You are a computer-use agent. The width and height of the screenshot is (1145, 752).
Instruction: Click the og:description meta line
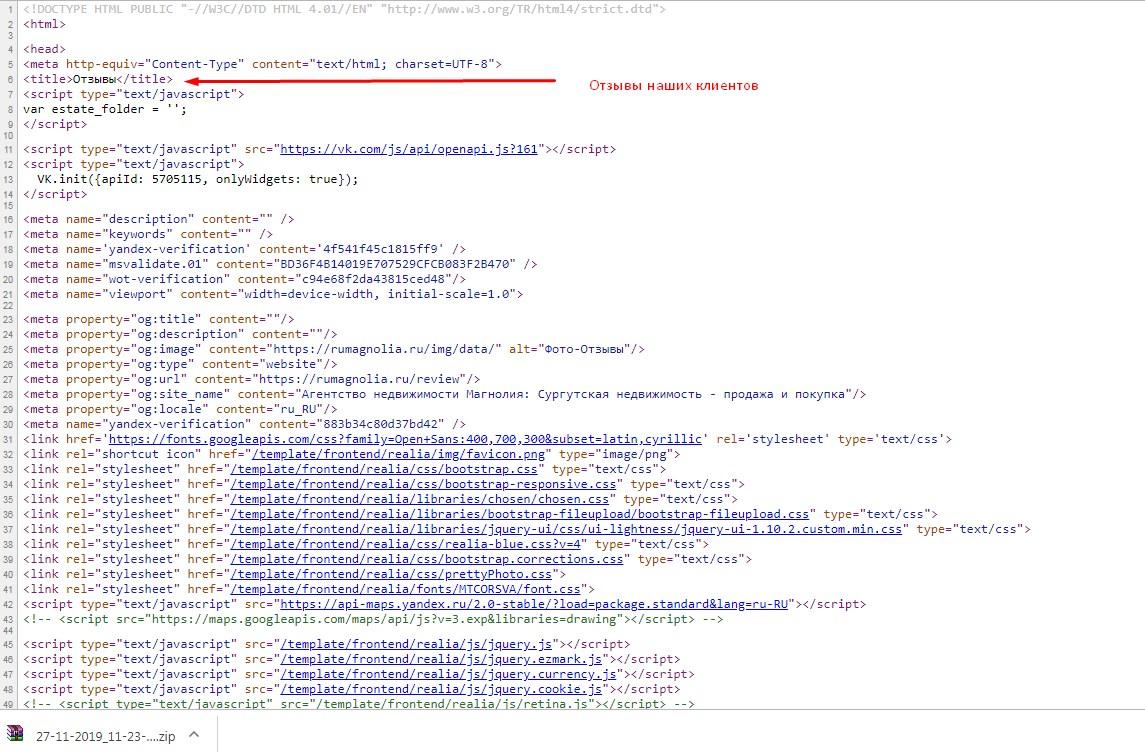[180, 334]
